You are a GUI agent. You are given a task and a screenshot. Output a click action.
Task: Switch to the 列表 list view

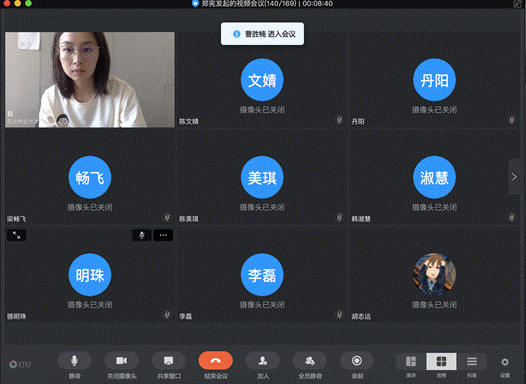coord(472,362)
